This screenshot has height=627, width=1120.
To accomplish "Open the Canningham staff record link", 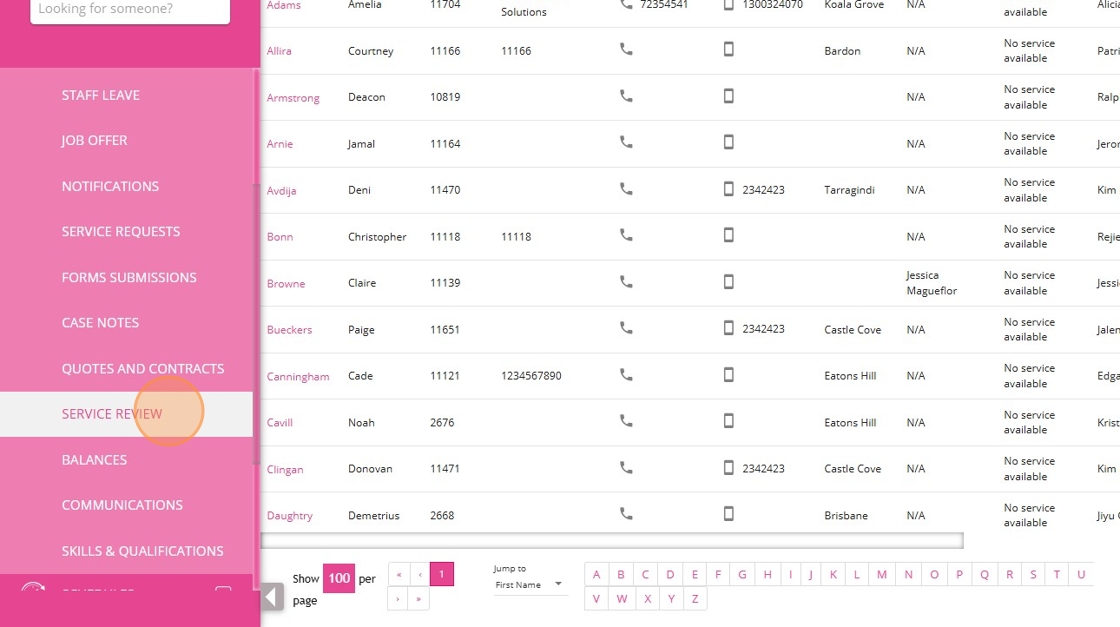I will pyautogui.click(x=298, y=376).
